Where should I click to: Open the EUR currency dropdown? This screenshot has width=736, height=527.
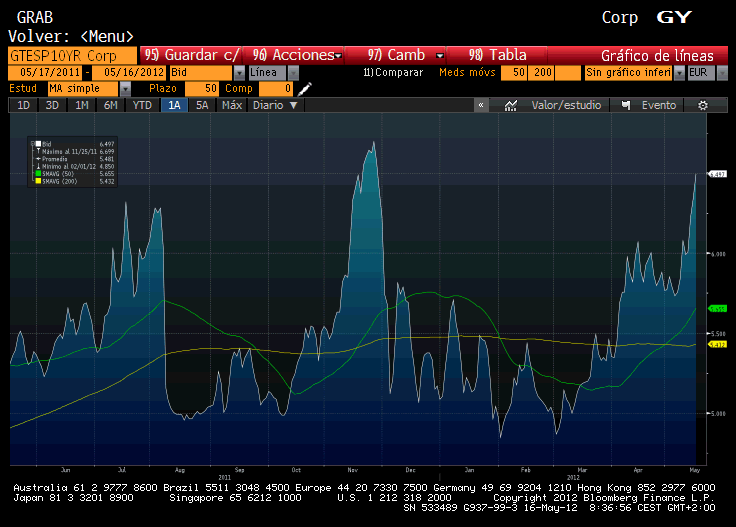tap(722, 73)
